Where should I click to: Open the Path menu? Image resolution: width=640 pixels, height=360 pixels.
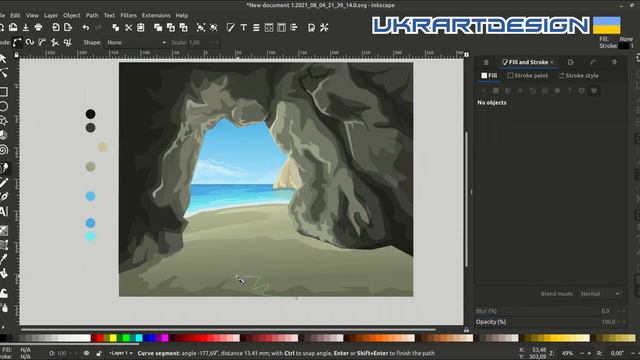[92, 15]
